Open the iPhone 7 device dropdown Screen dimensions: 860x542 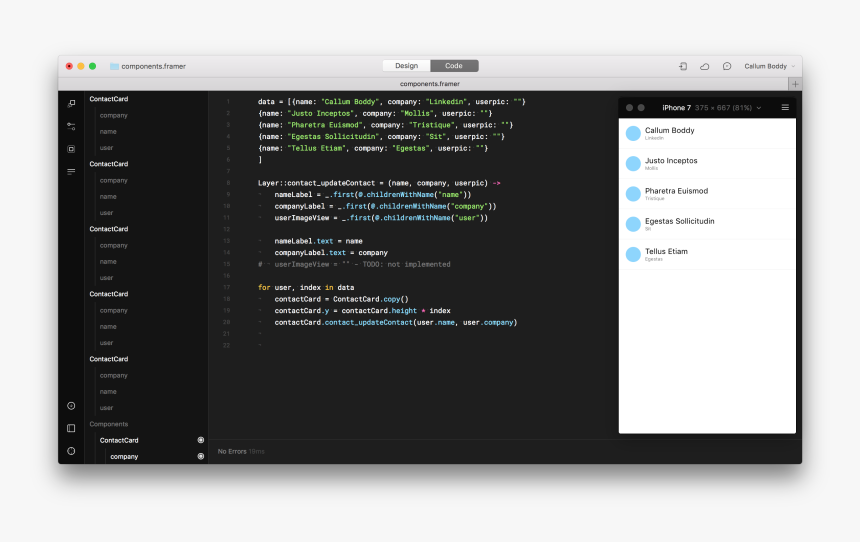tap(712, 107)
